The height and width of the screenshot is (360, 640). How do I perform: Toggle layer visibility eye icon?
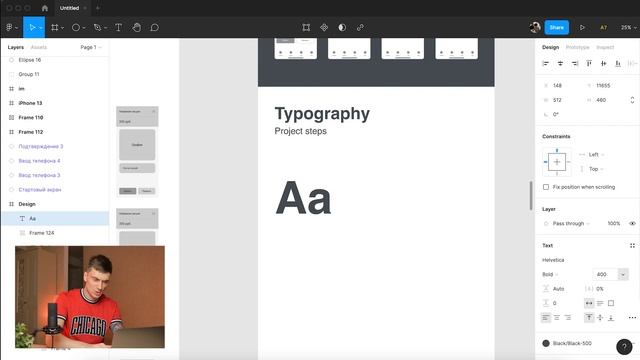[x=632, y=223]
